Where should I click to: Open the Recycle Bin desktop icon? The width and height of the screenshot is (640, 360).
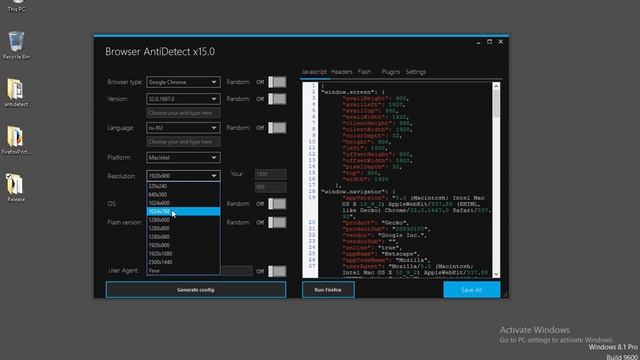16,45
